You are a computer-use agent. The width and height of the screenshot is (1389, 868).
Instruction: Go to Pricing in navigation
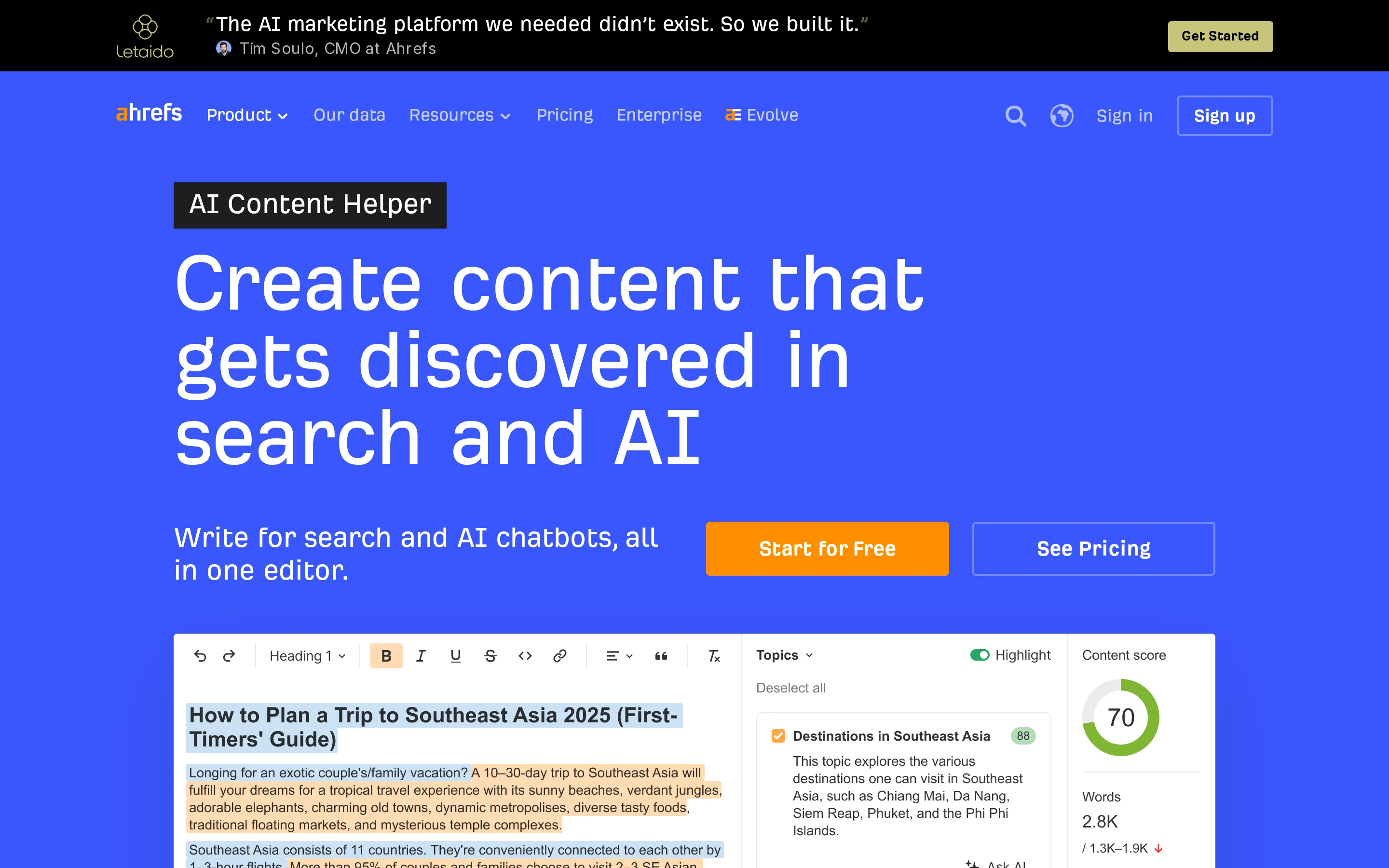[x=564, y=115]
